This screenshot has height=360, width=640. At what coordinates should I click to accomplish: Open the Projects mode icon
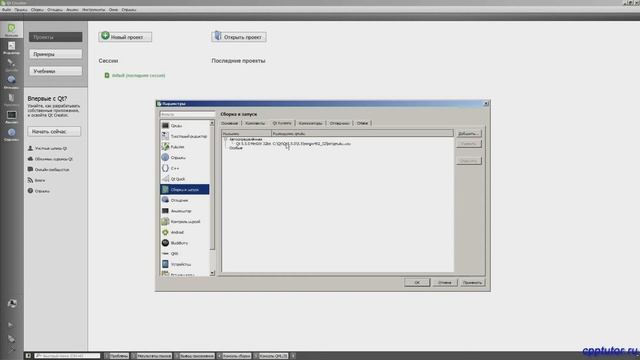click(x=11, y=99)
